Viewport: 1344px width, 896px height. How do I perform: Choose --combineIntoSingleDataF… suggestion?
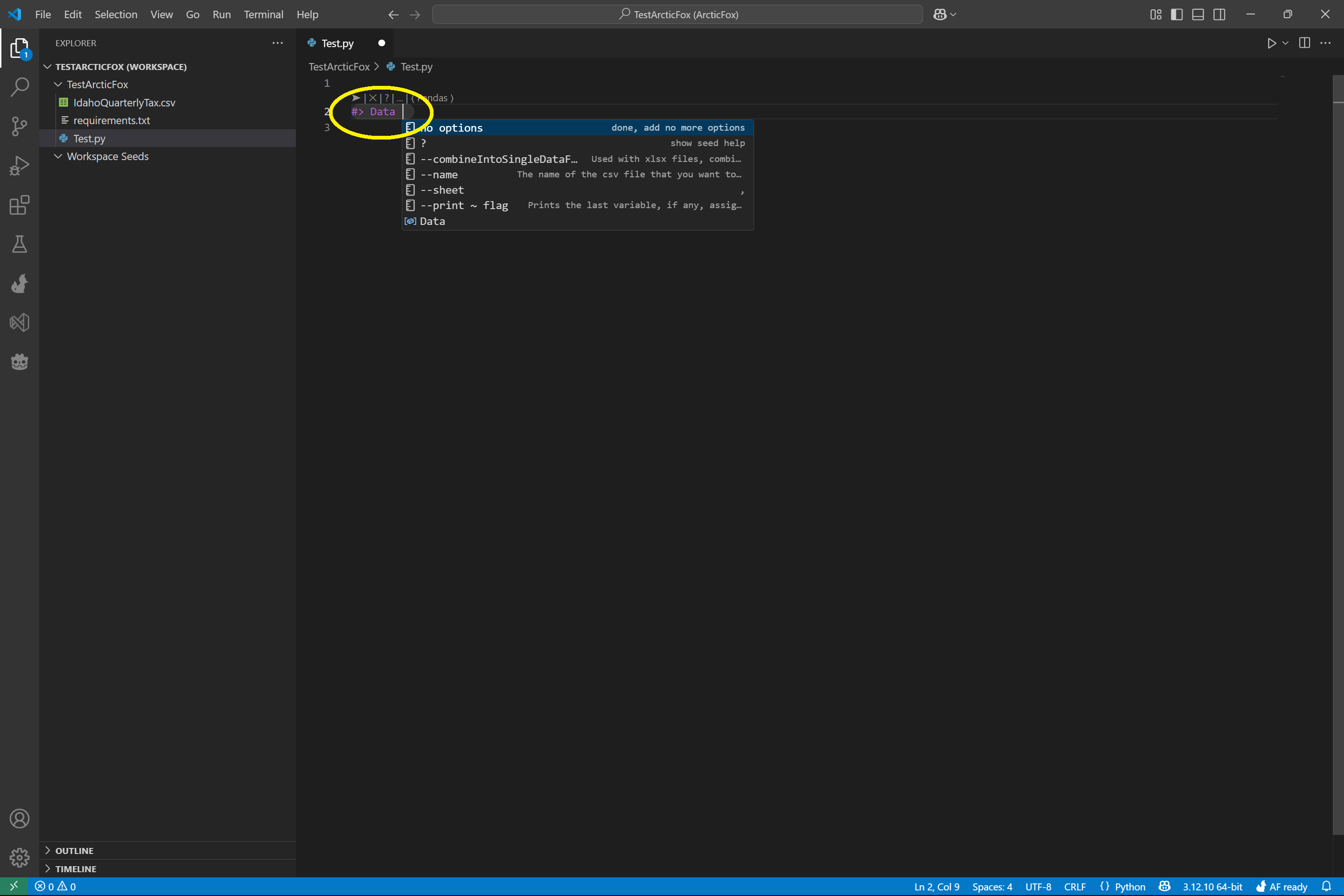(x=578, y=159)
